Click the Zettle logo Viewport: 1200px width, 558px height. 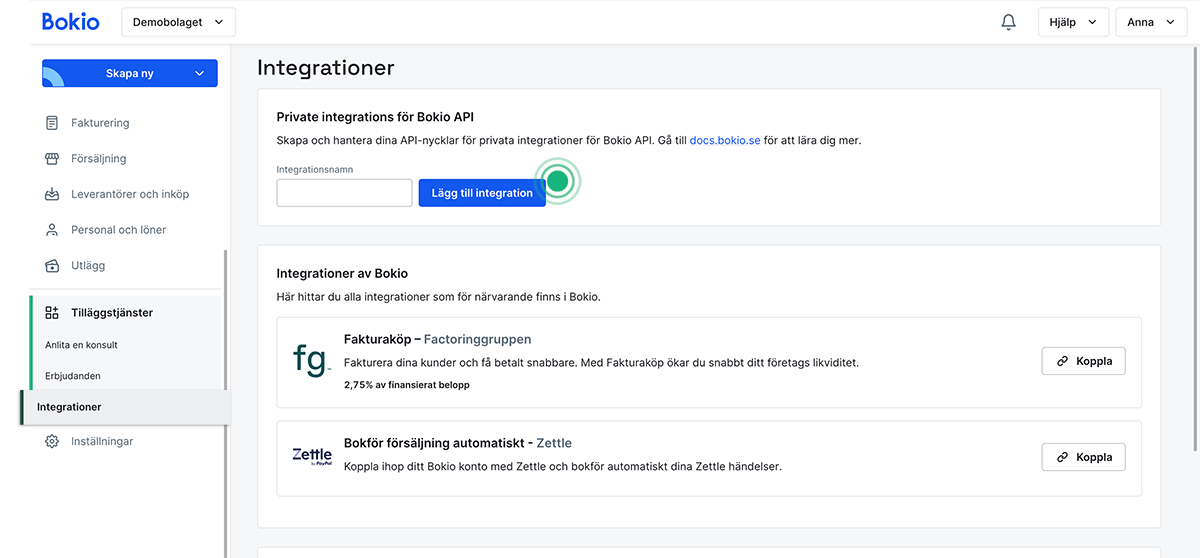[311, 456]
